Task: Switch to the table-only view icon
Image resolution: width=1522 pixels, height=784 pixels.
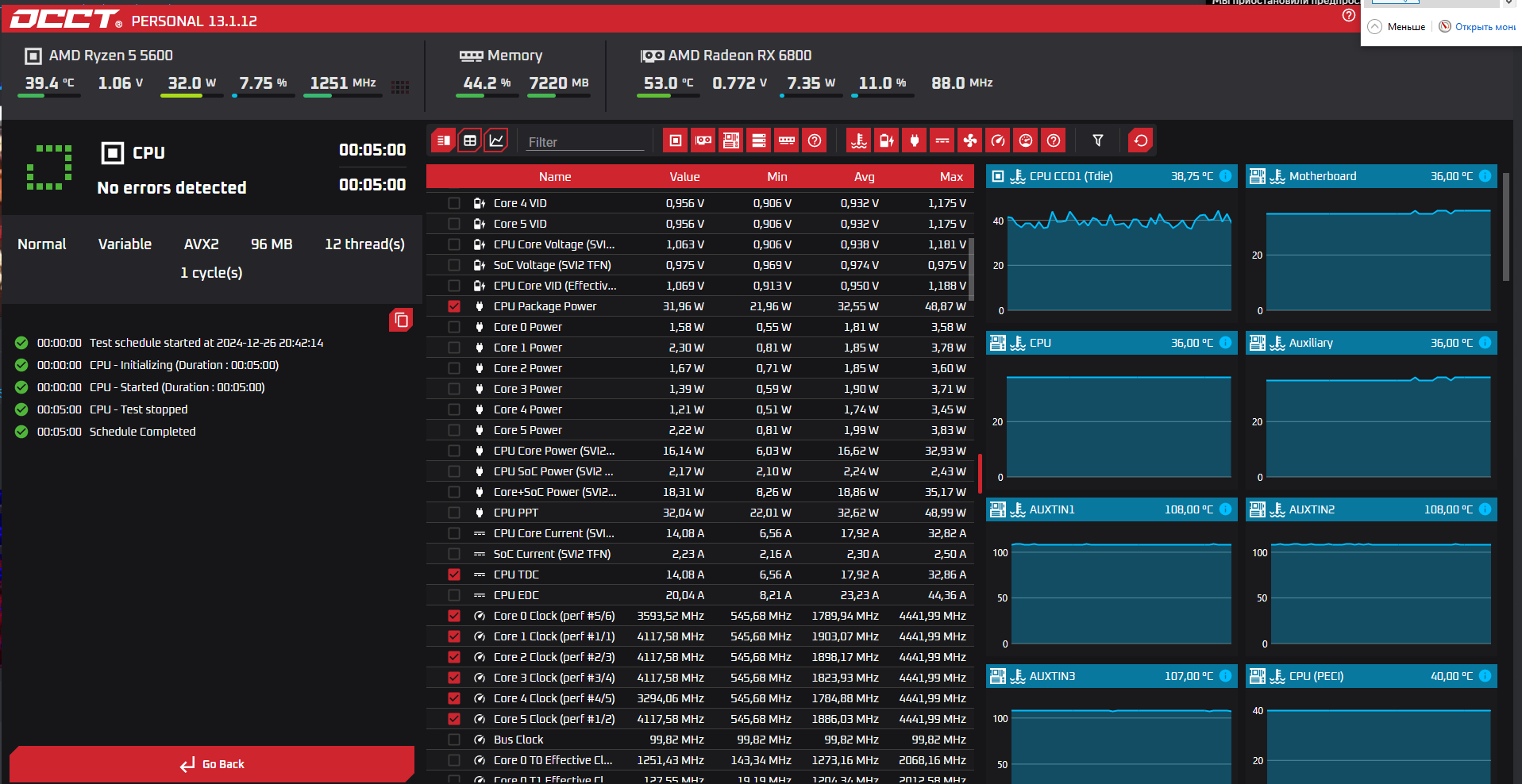Action: pos(470,140)
